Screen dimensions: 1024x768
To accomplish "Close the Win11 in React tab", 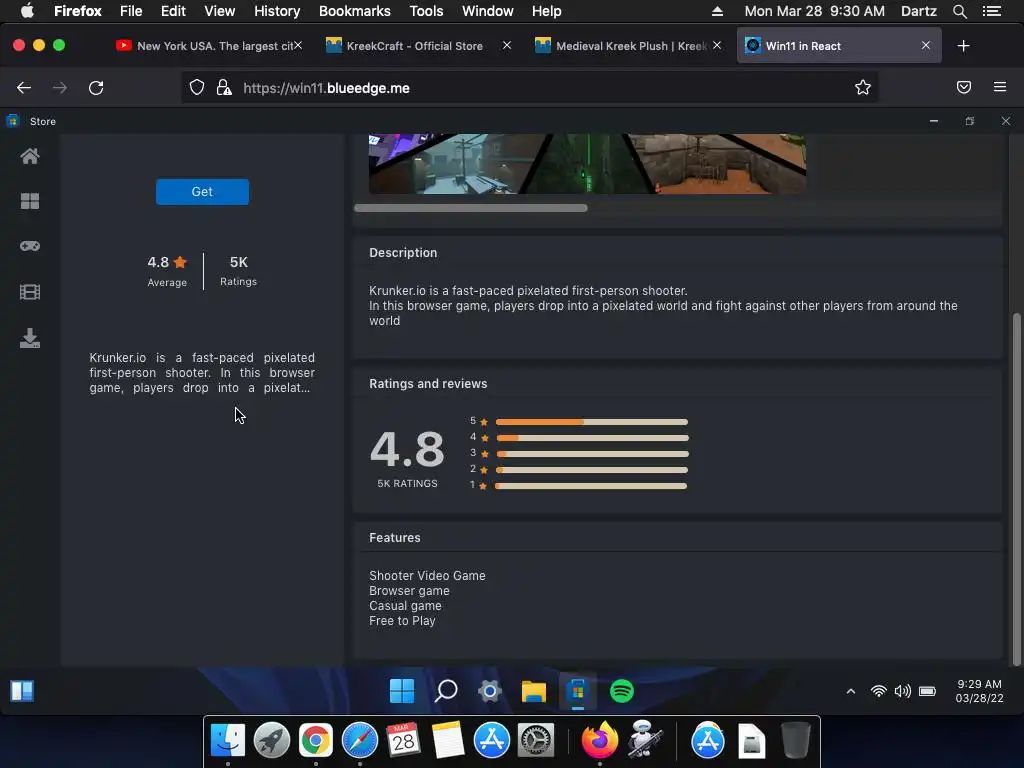I will [926, 46].
